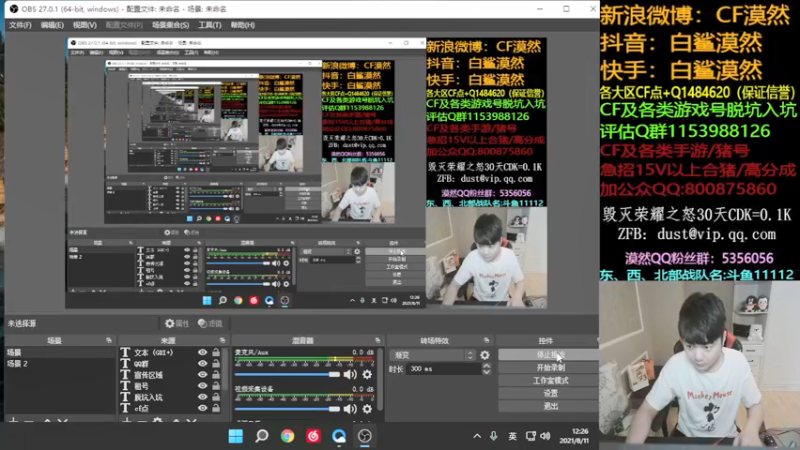Viewport: 800px width, 450px height.
Task: Click the OBS icon in taskbar
Action: (365, 436)
